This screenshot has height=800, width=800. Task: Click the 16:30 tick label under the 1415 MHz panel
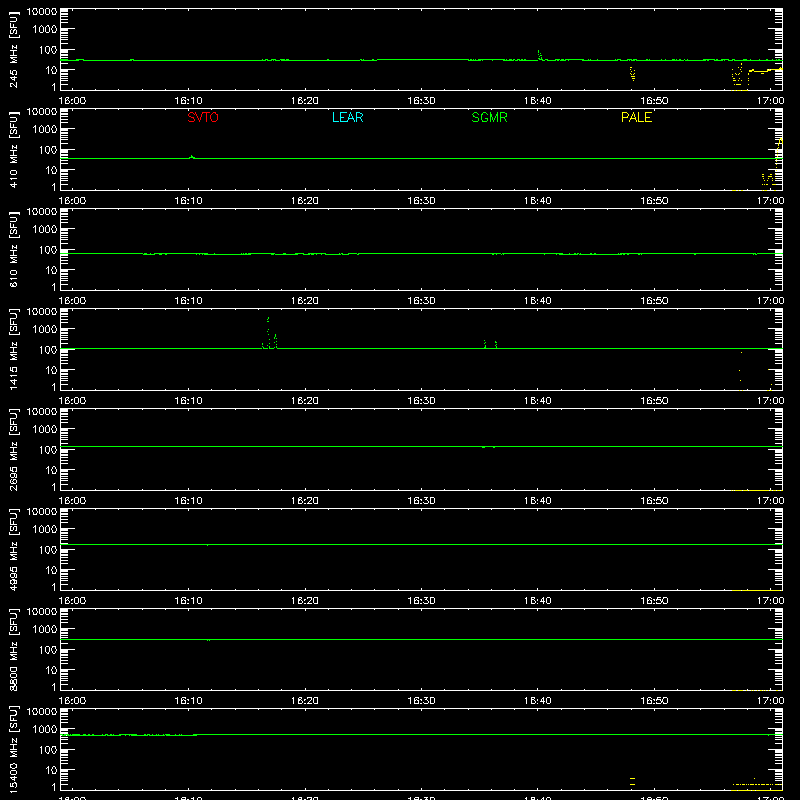421,401
